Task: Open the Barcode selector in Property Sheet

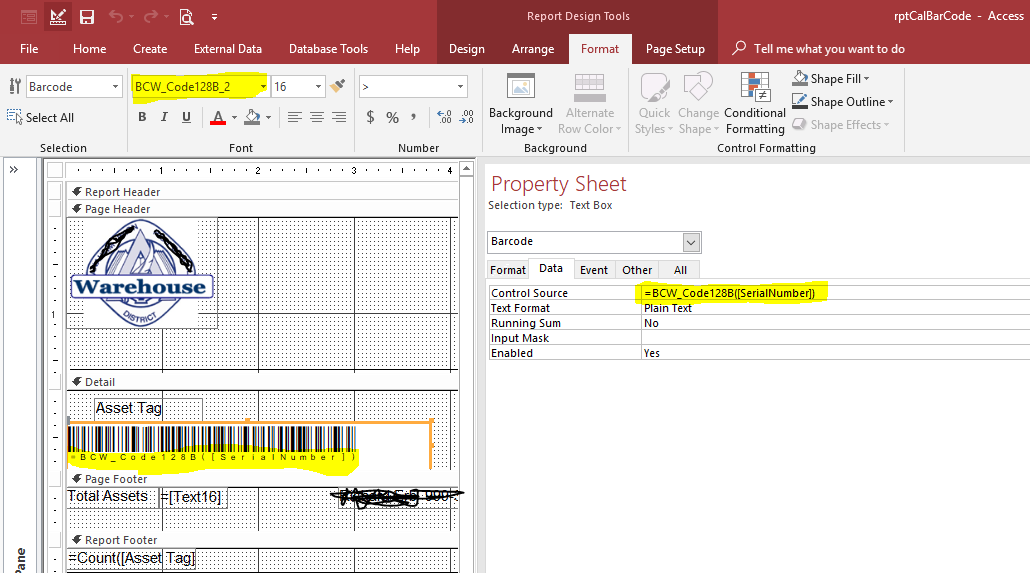Action: (690, 242)
